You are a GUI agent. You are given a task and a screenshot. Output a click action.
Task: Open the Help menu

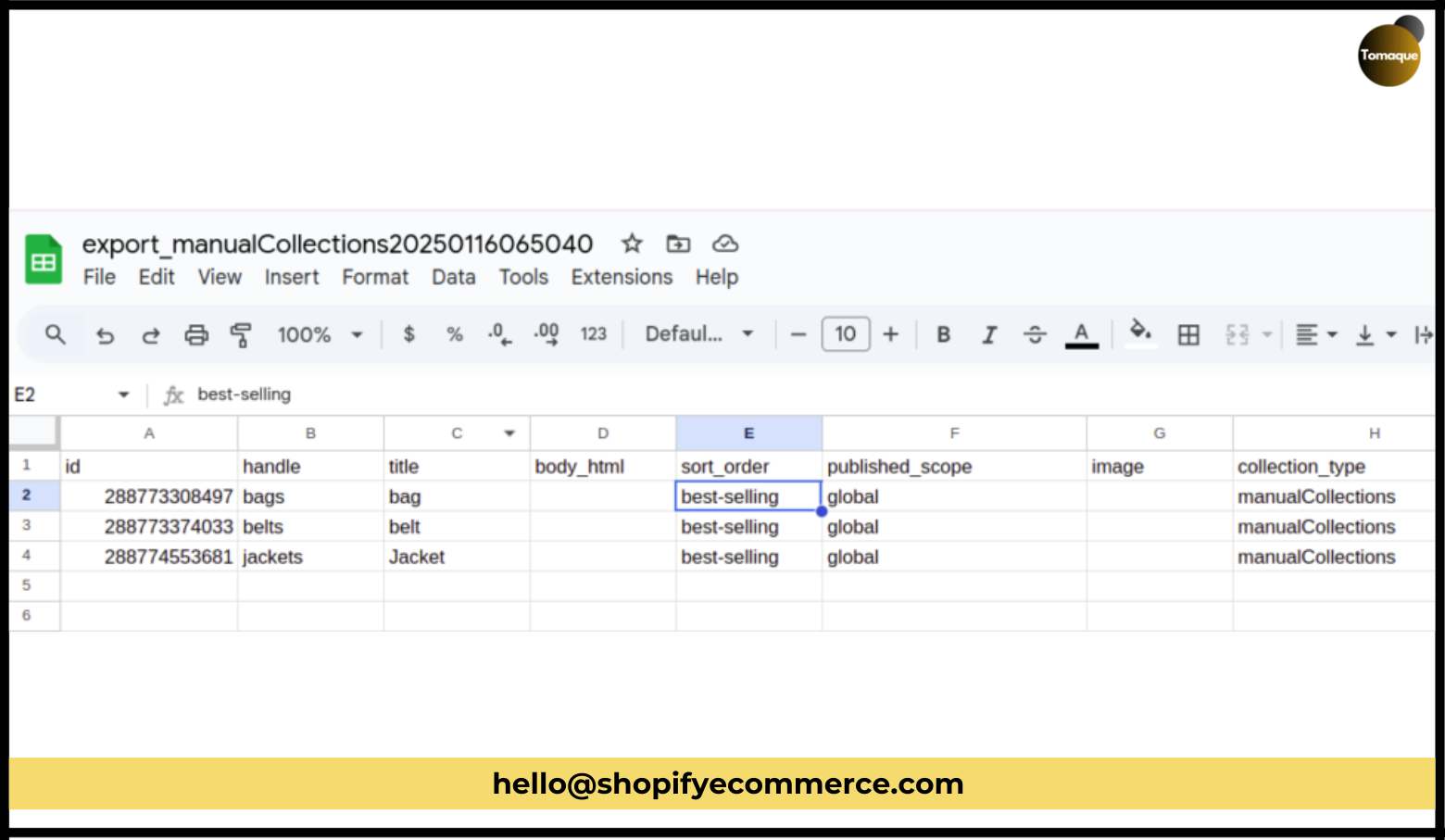pyautogui.click(x=717, y=277)
